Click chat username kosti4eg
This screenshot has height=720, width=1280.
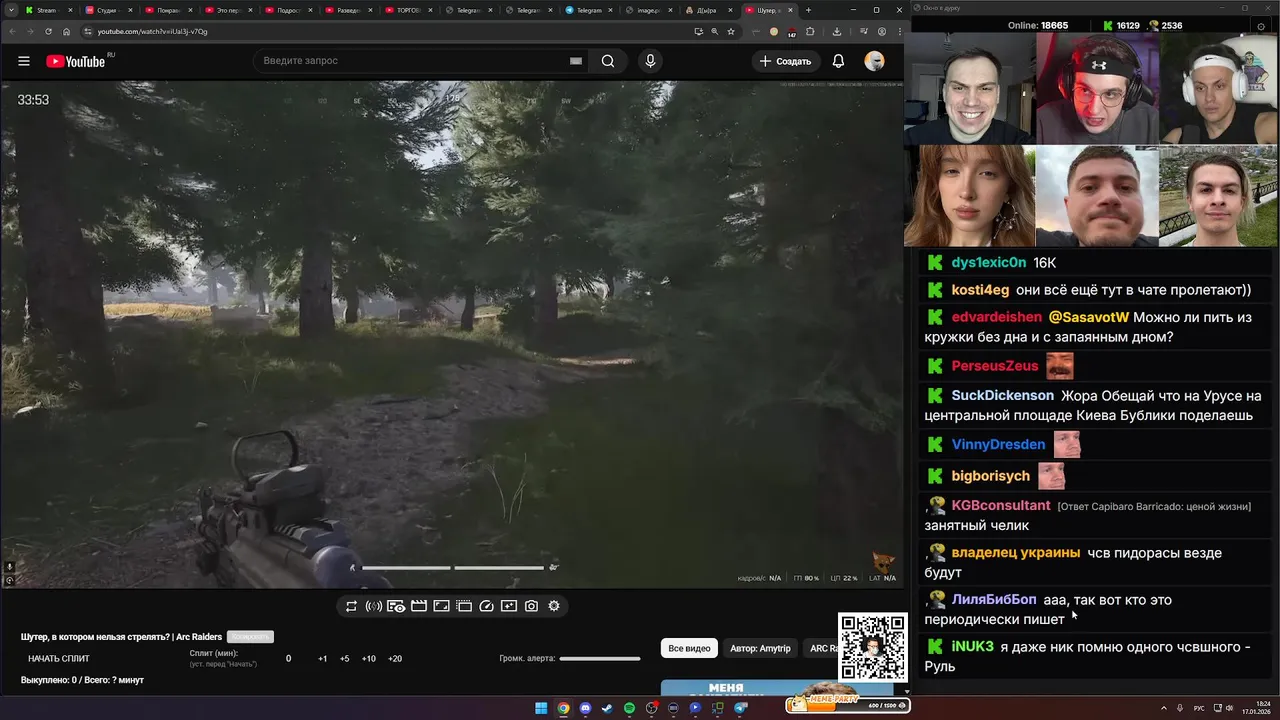[x=980, y=290]
